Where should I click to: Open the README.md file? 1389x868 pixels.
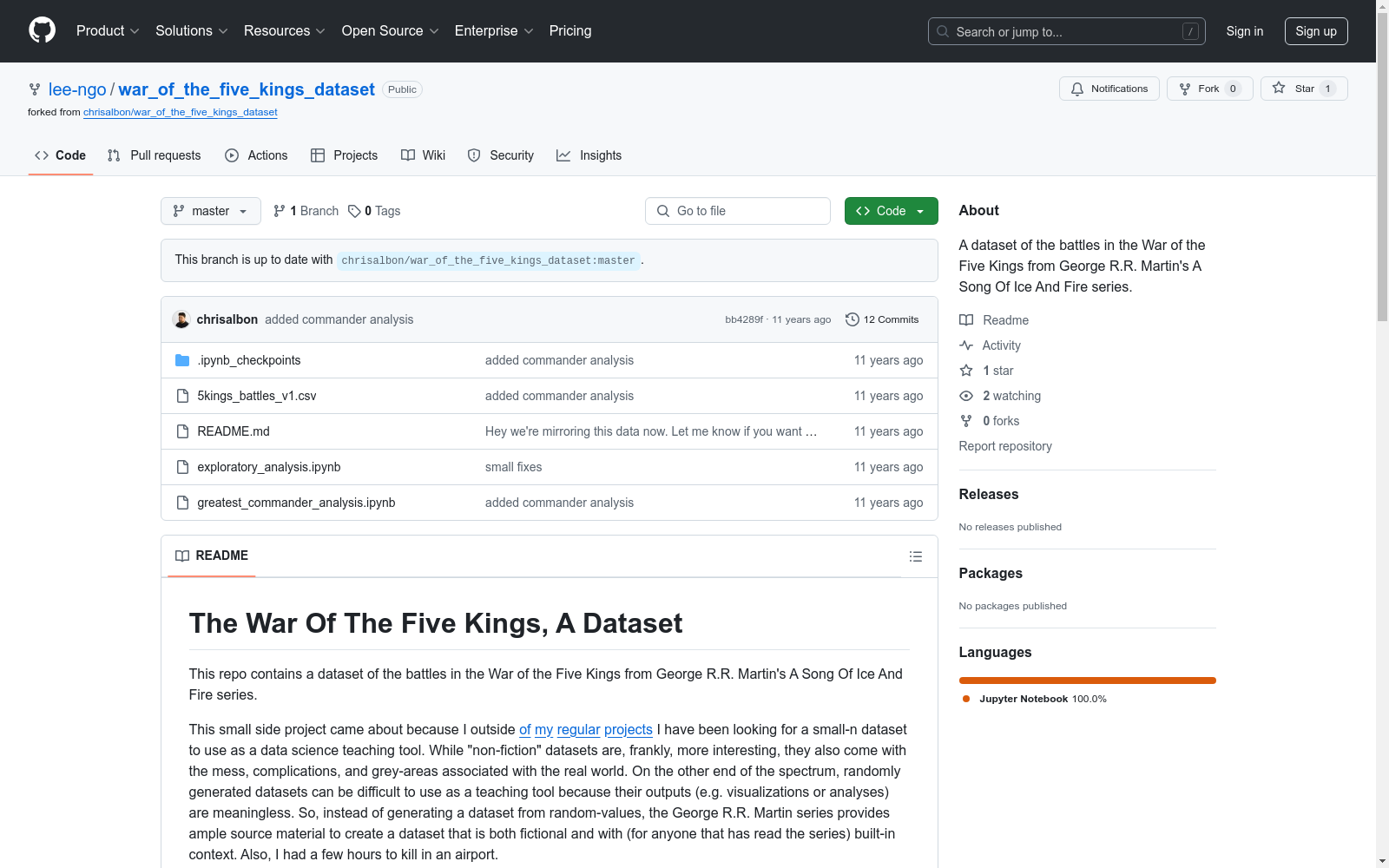click(234, 431)
